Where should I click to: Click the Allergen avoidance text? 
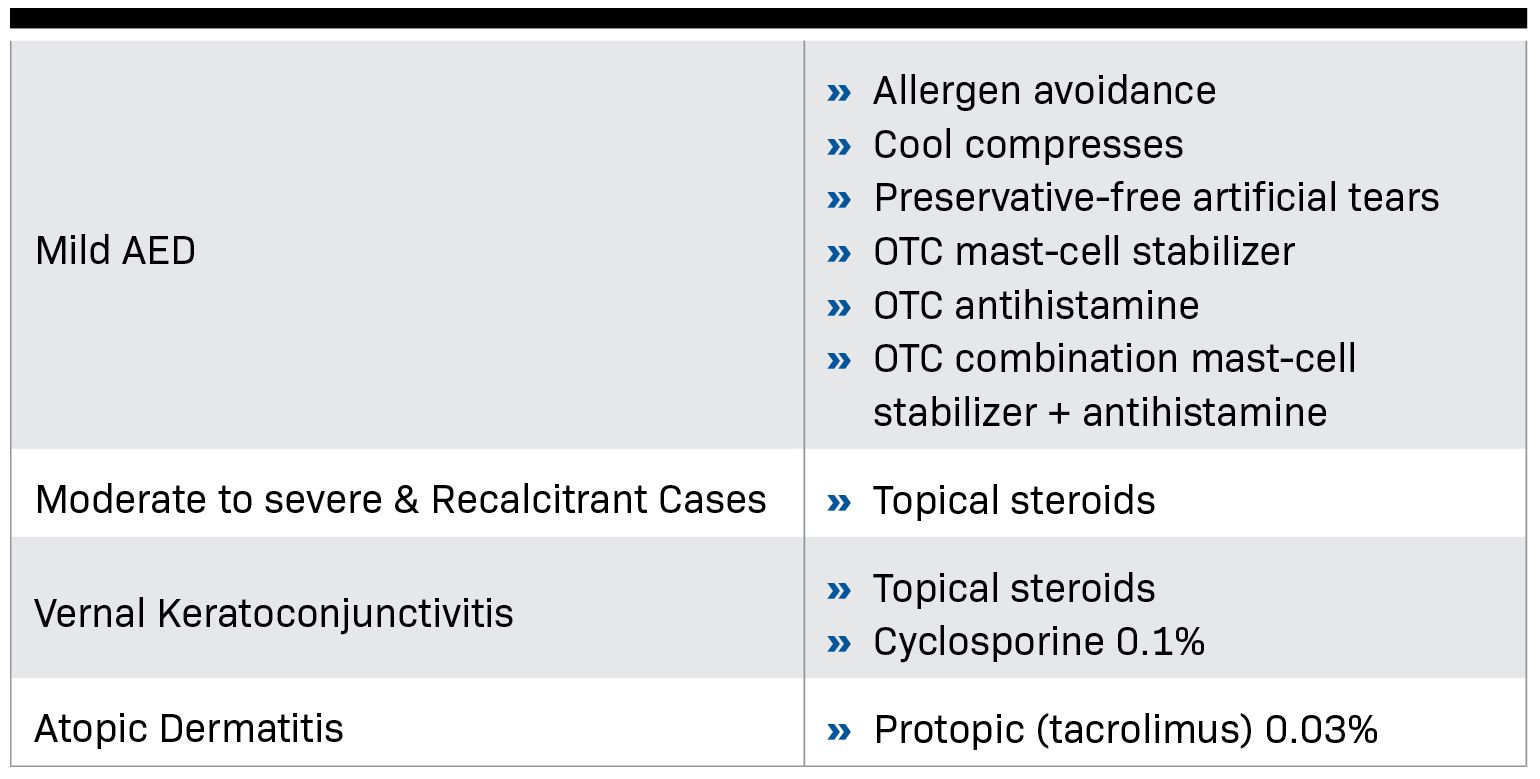point(1044,91)
